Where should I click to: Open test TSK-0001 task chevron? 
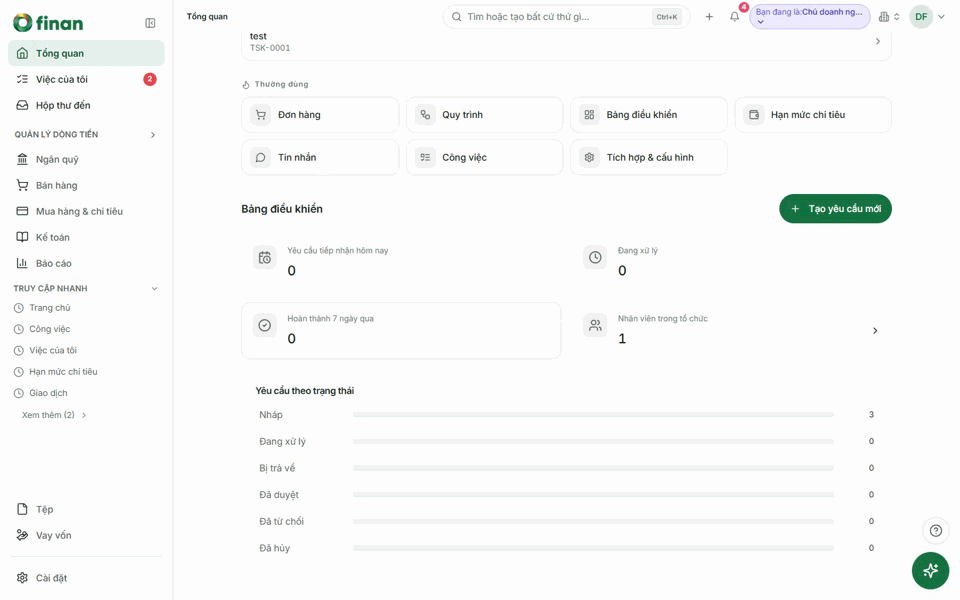coord(877,42)
